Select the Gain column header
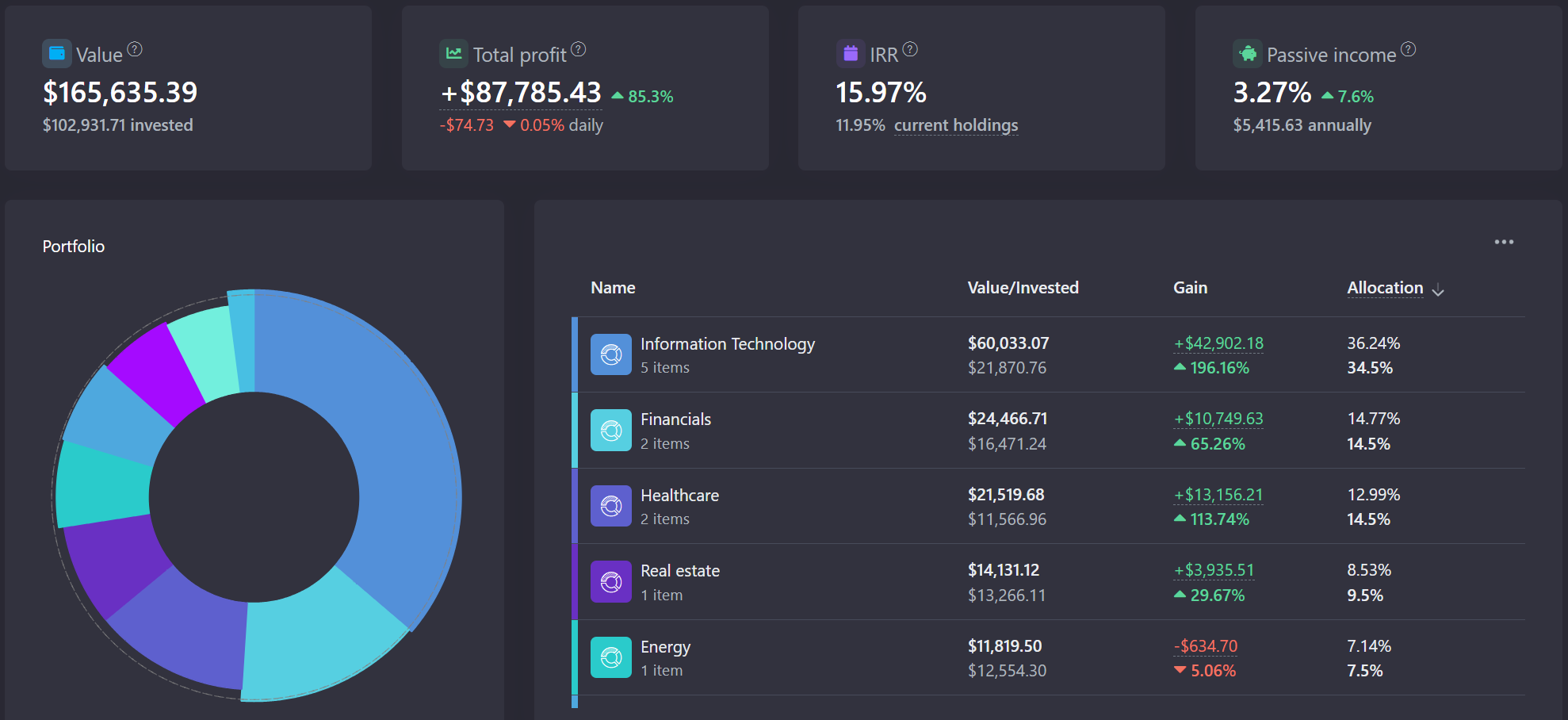This screenshot has width=1568, height=720. 1190,287
